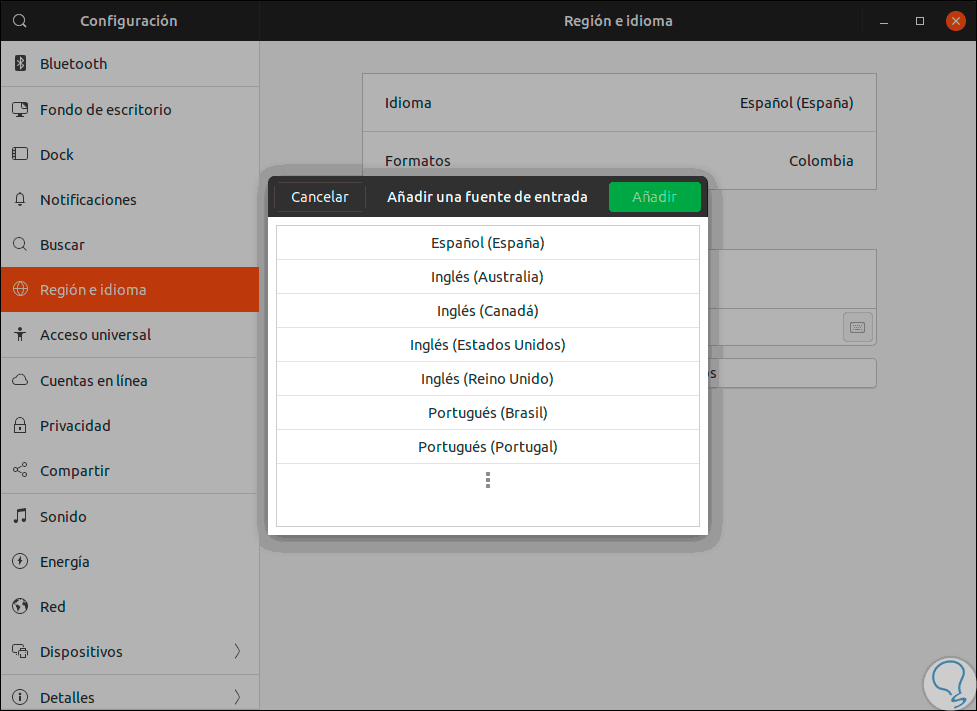Open the Energía settings panel
The height and width of the screenshot is (711, 977).
[x=65, y=562]
